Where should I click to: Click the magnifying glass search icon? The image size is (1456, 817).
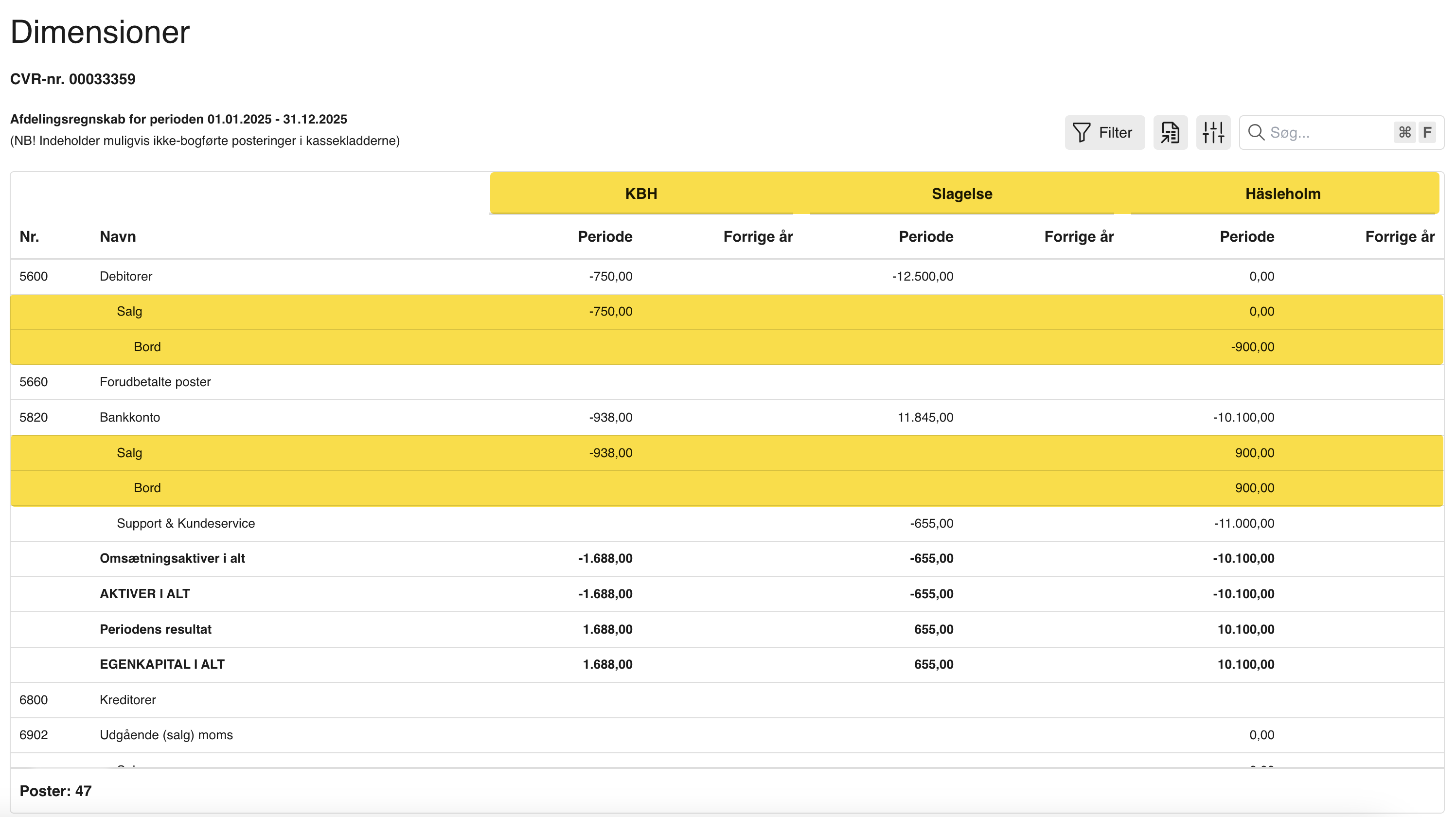click(x=1256, y=132)
